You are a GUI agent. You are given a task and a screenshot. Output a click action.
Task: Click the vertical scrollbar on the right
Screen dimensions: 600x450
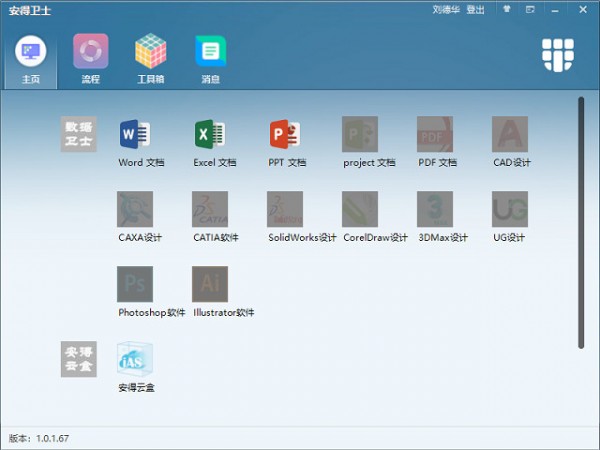coord(581,208)
